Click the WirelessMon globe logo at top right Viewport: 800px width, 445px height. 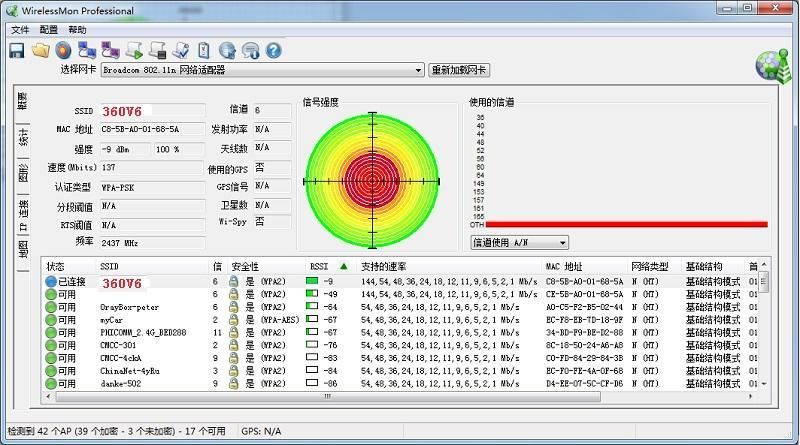click(772, 65)
